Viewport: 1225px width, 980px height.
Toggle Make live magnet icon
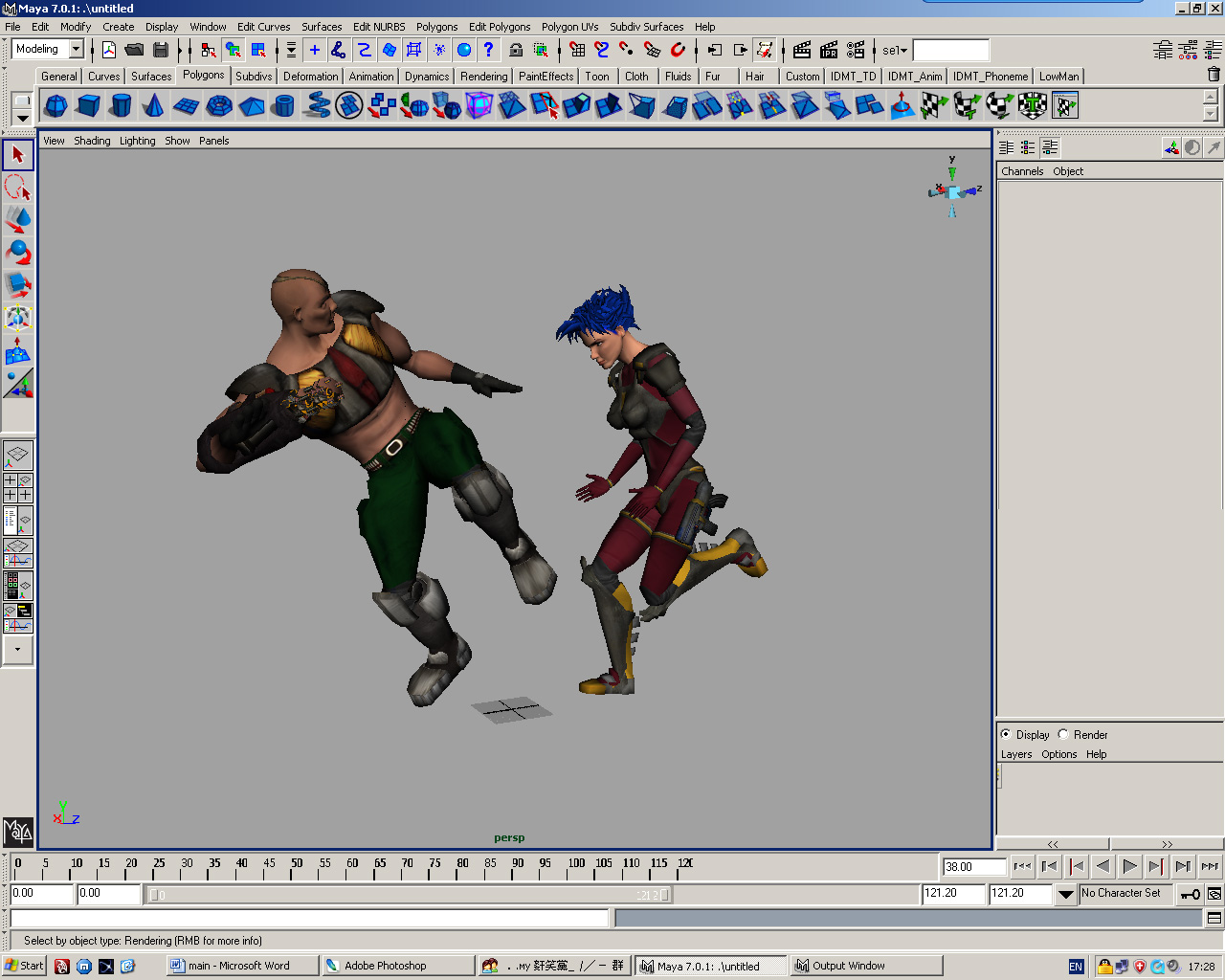tap(678, 50)
